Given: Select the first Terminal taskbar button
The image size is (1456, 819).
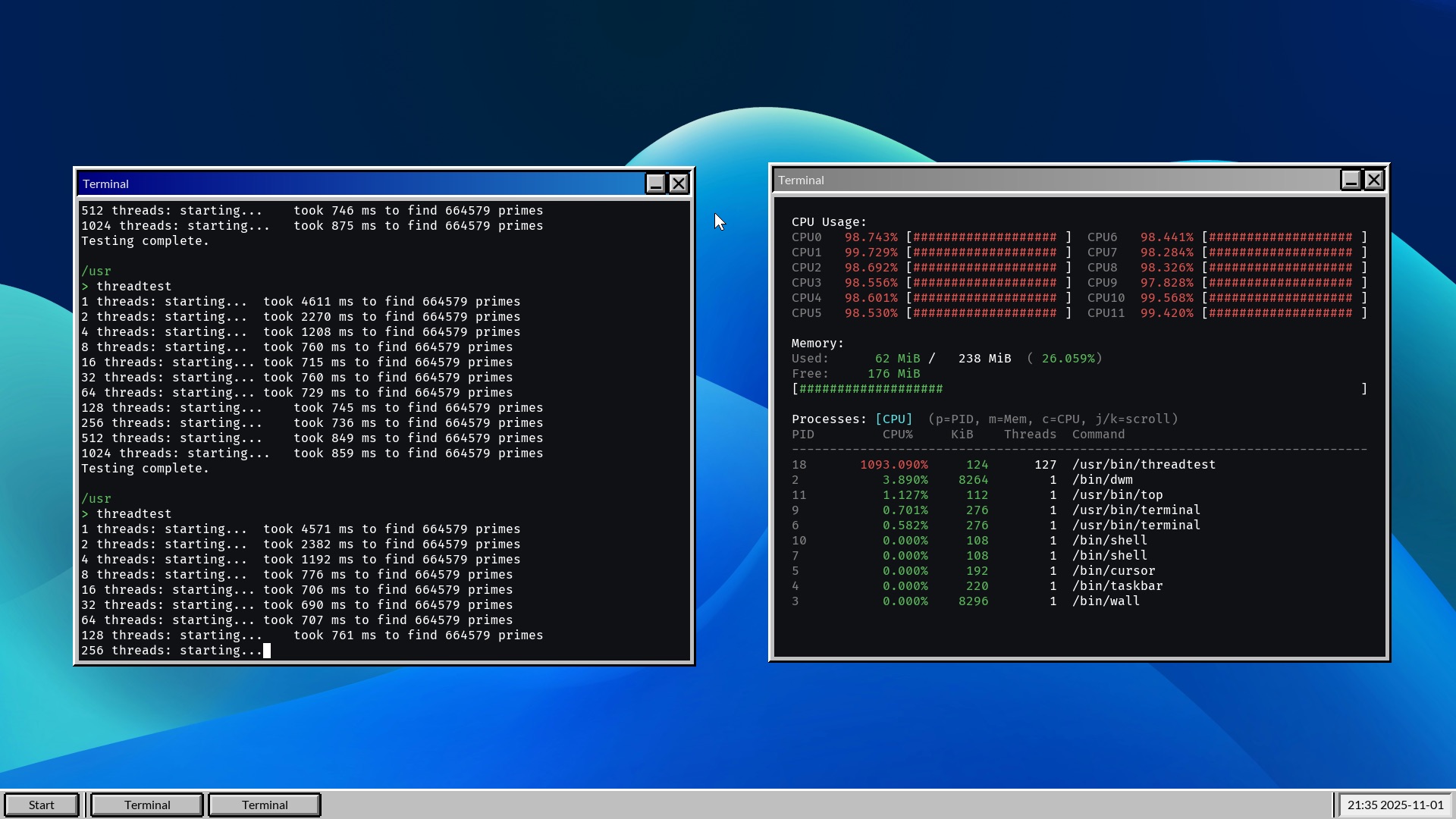Looking at the screenshot, I should coord(147,805).
